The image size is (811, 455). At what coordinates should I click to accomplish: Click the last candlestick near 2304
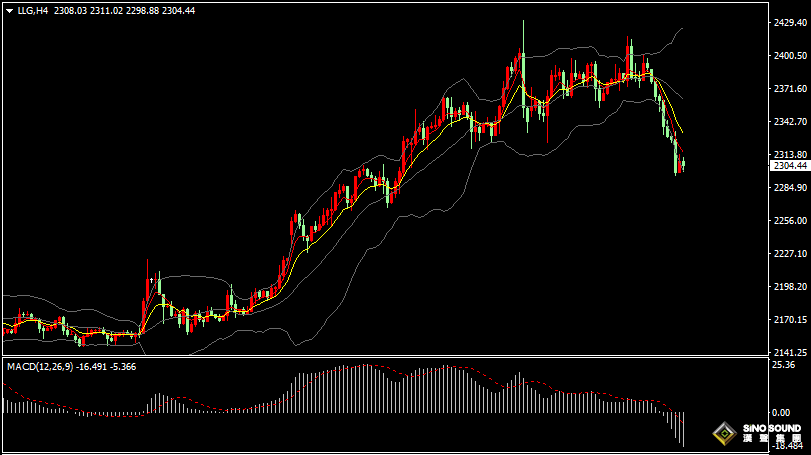coord(682,164)
